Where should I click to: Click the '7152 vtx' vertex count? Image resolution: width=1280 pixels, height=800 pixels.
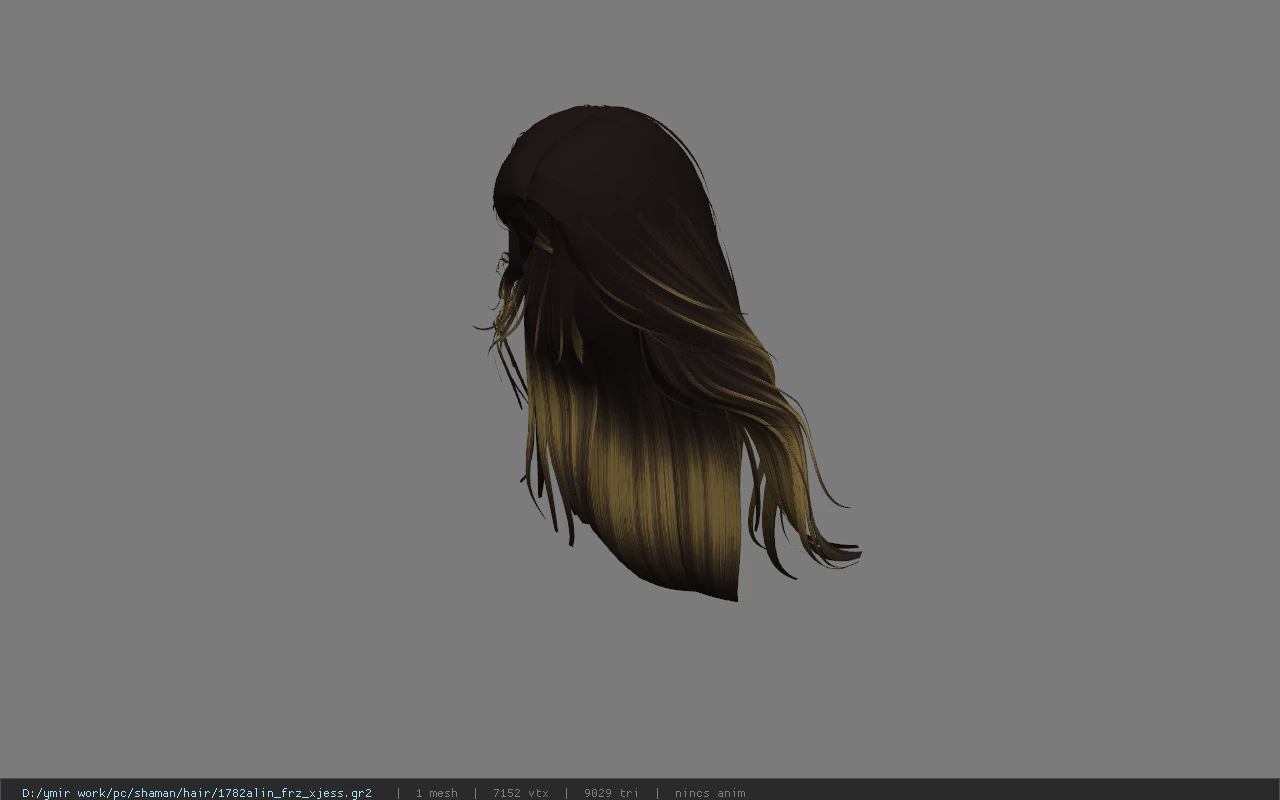[520, 793]
